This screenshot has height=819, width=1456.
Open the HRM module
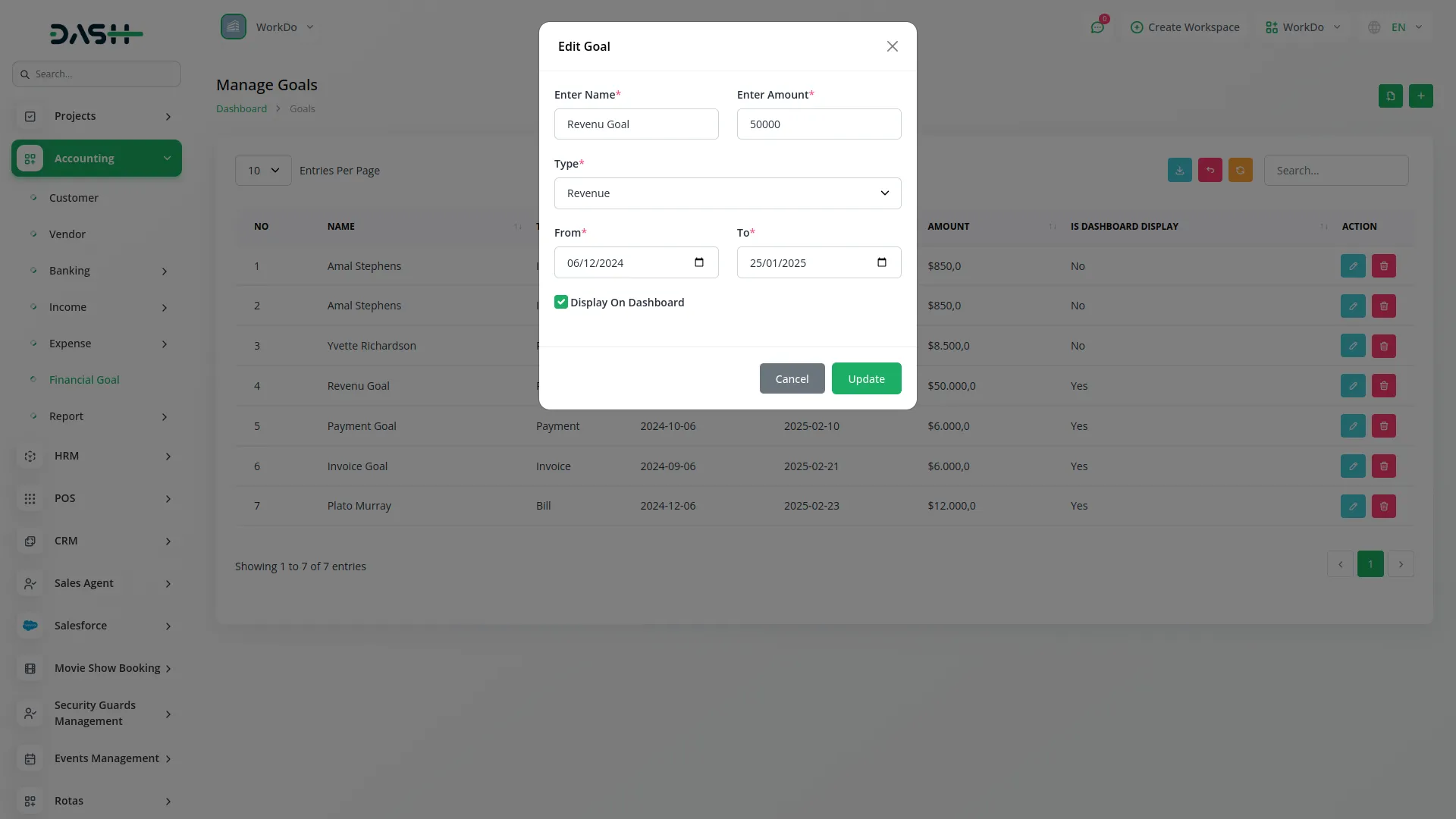click(67, 456)
